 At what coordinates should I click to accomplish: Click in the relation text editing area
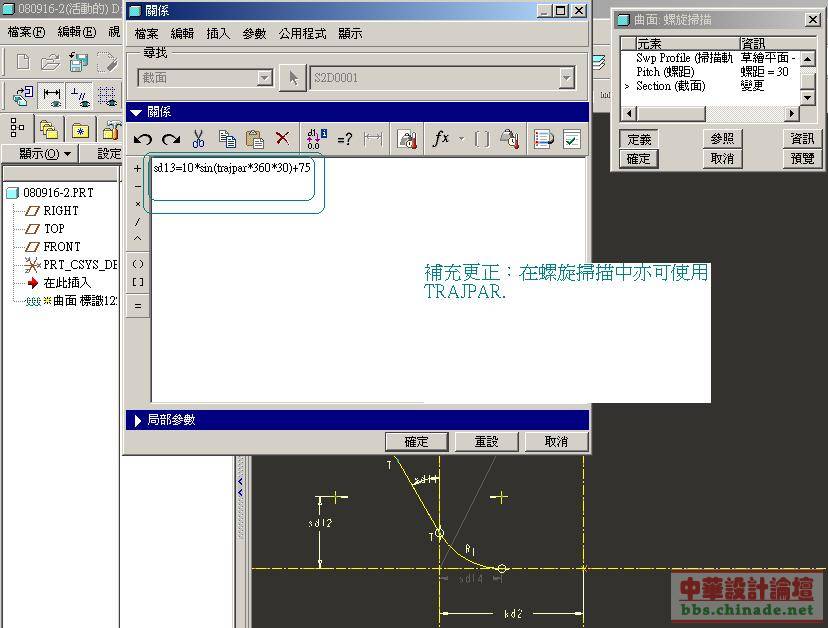368,280
